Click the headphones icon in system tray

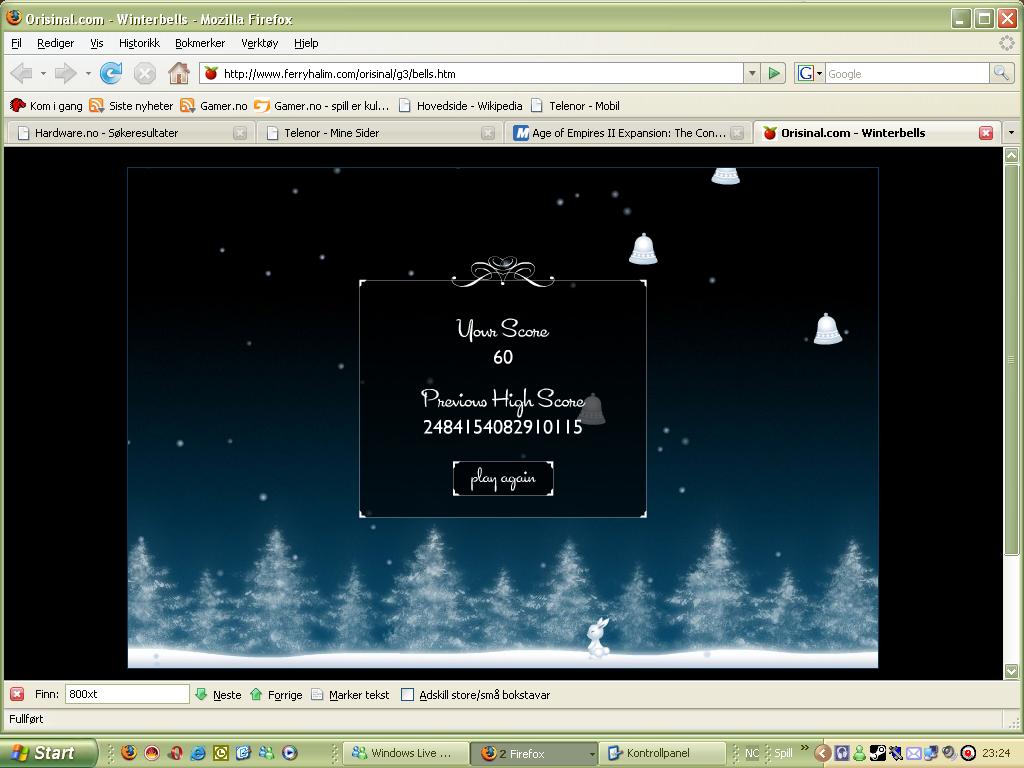pos(842,753)
